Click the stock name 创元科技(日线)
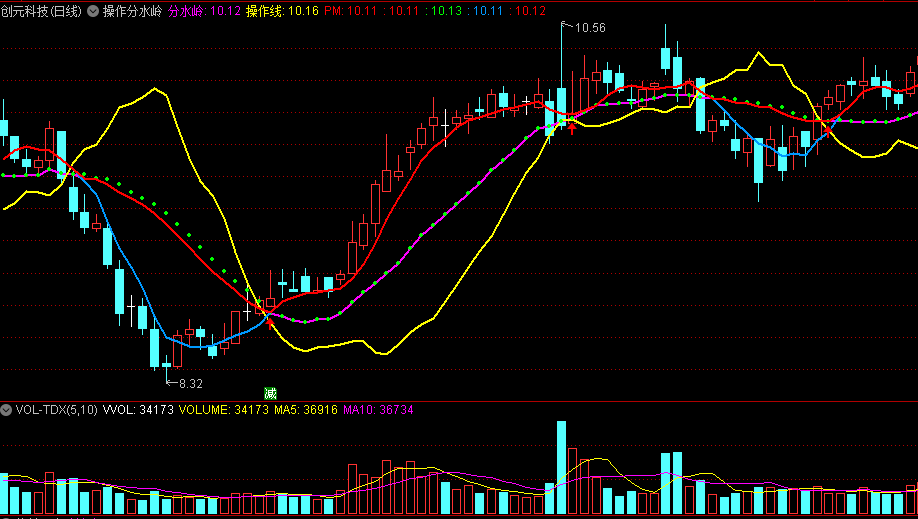918x519 pixels. (x=41, y=11)
